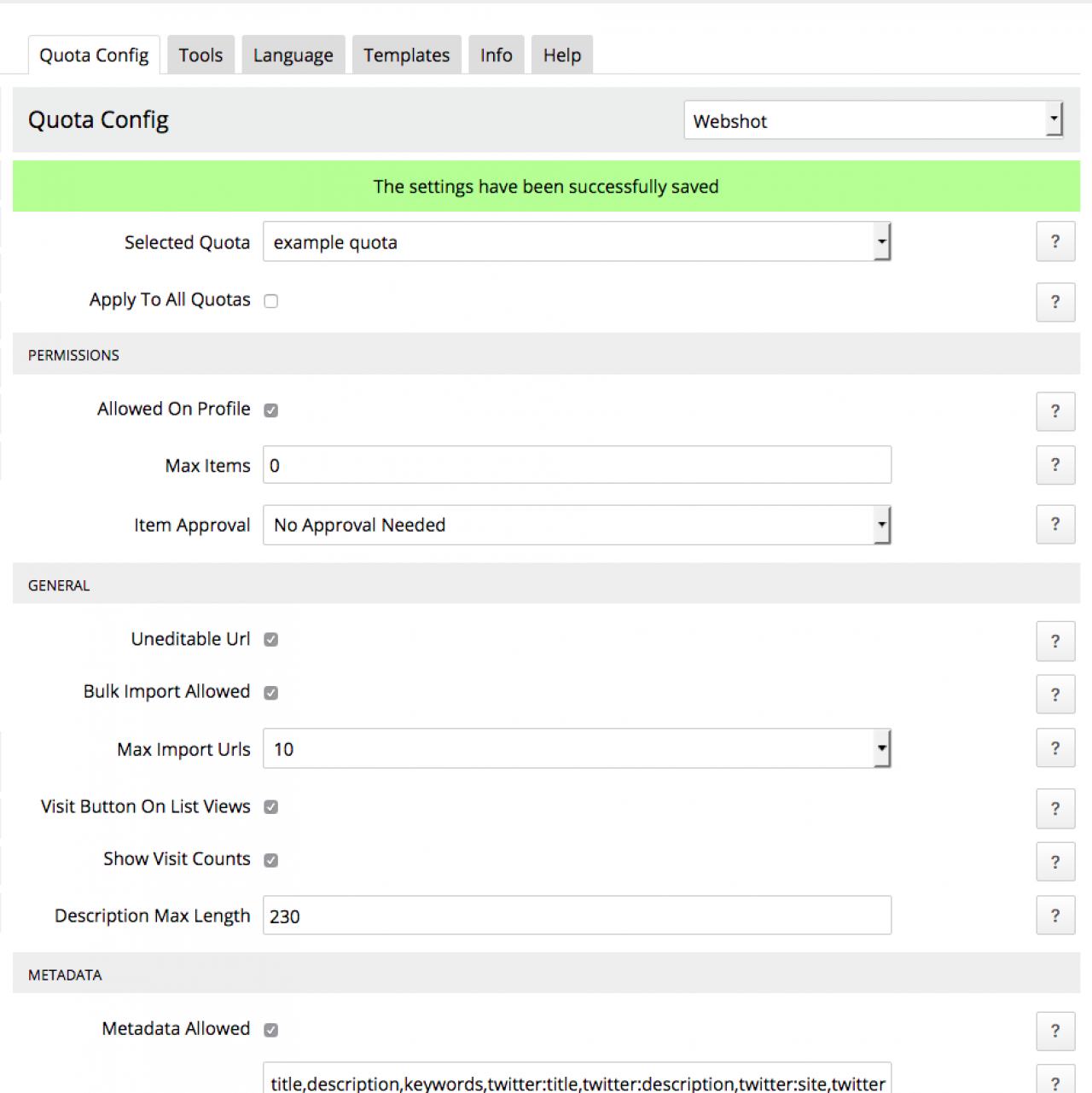The height and width of the screenshot is (1093, 1092).
Task: Open Item Approval help question mark
Action: pyautogui.click(x=1055, y=525)
